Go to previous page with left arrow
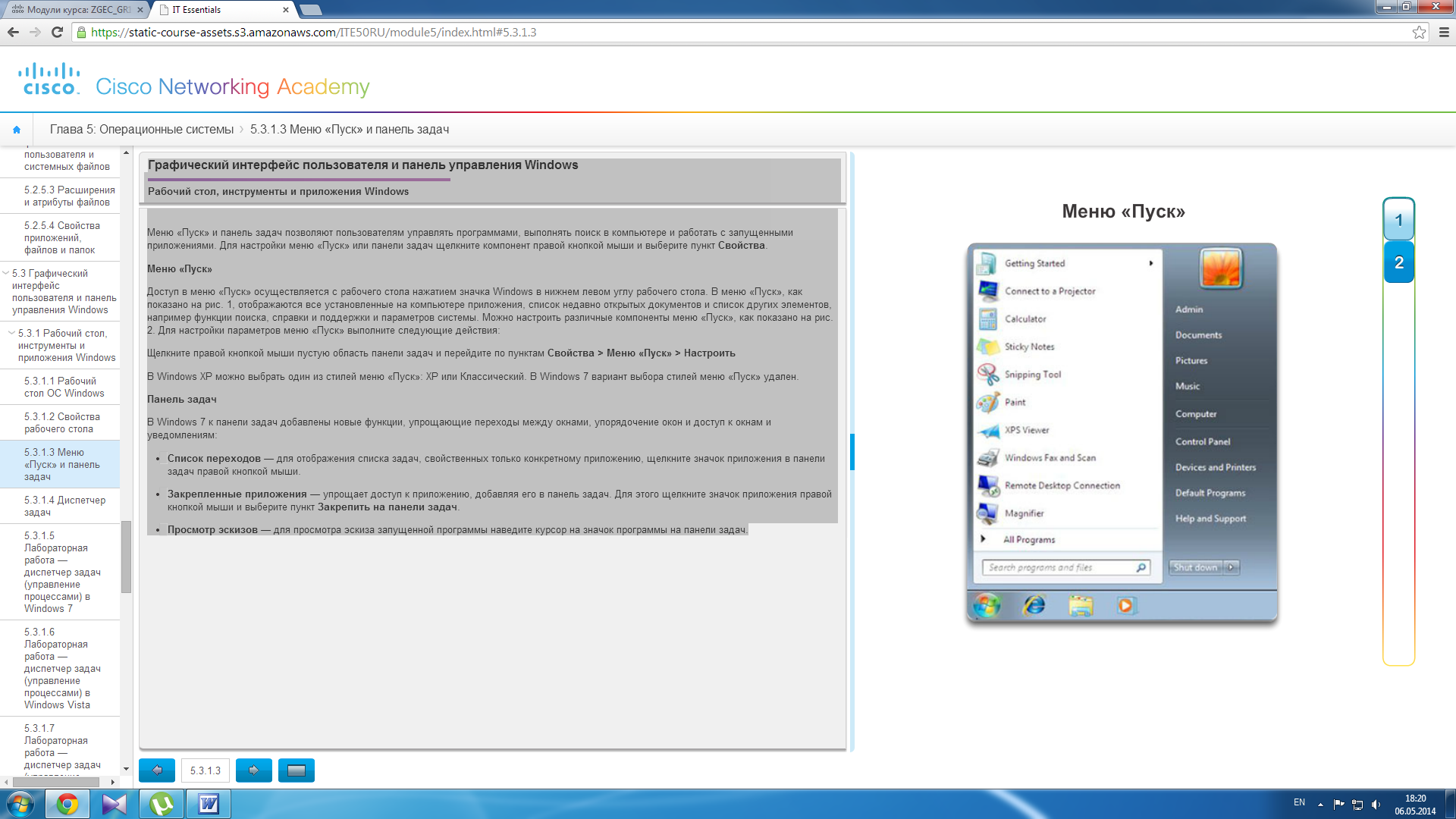Screen dimensions: 1456x819 tap(157, 770)
